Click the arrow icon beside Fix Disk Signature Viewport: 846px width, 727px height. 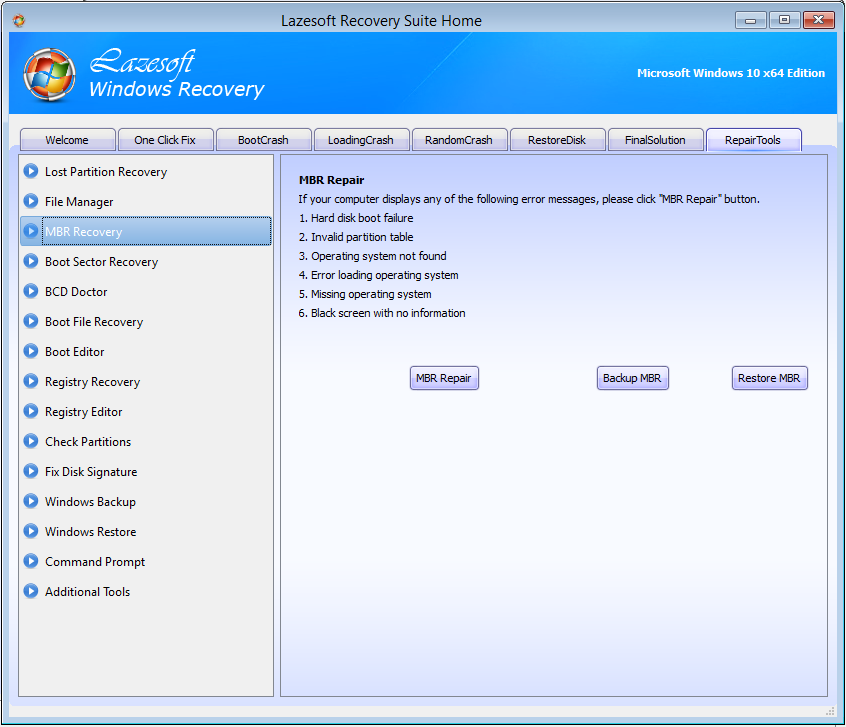(31, 471)
